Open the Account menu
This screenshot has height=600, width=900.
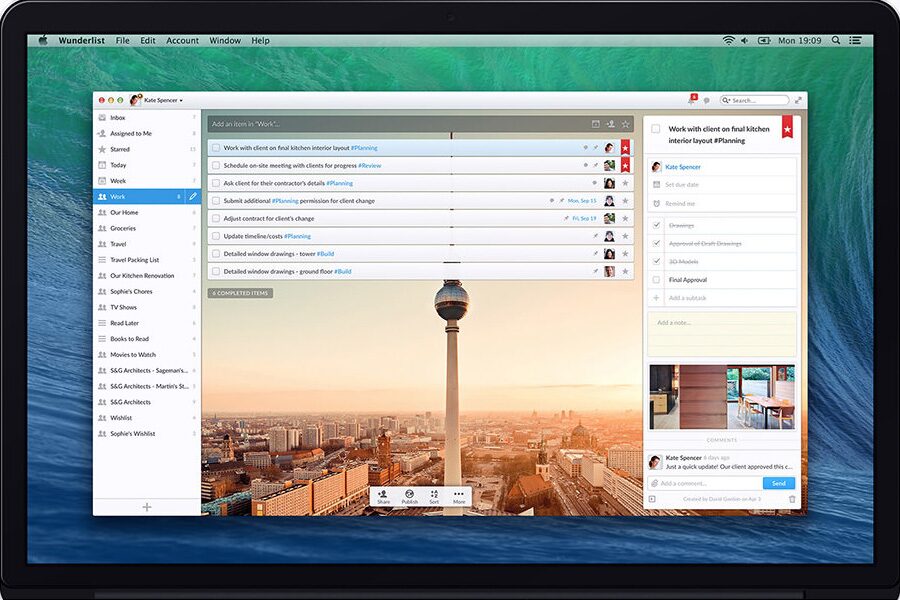(x=183, y=40)
